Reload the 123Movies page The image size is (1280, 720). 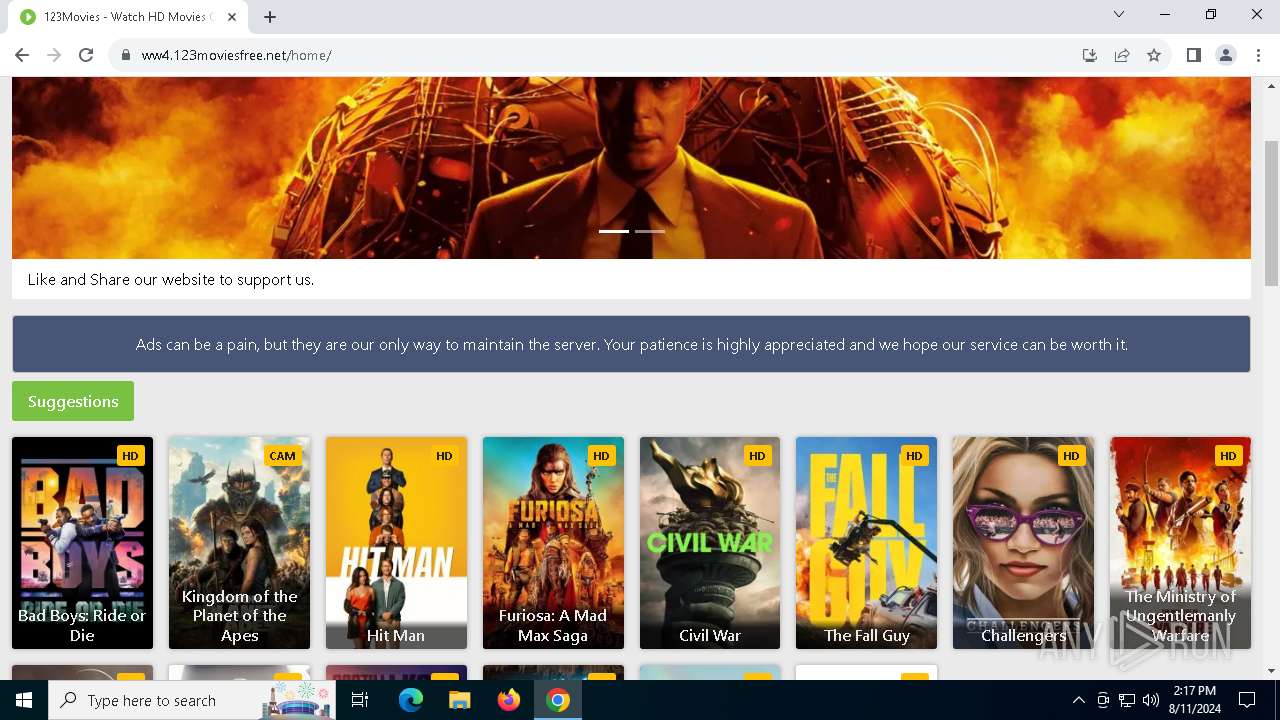point(86,55)
